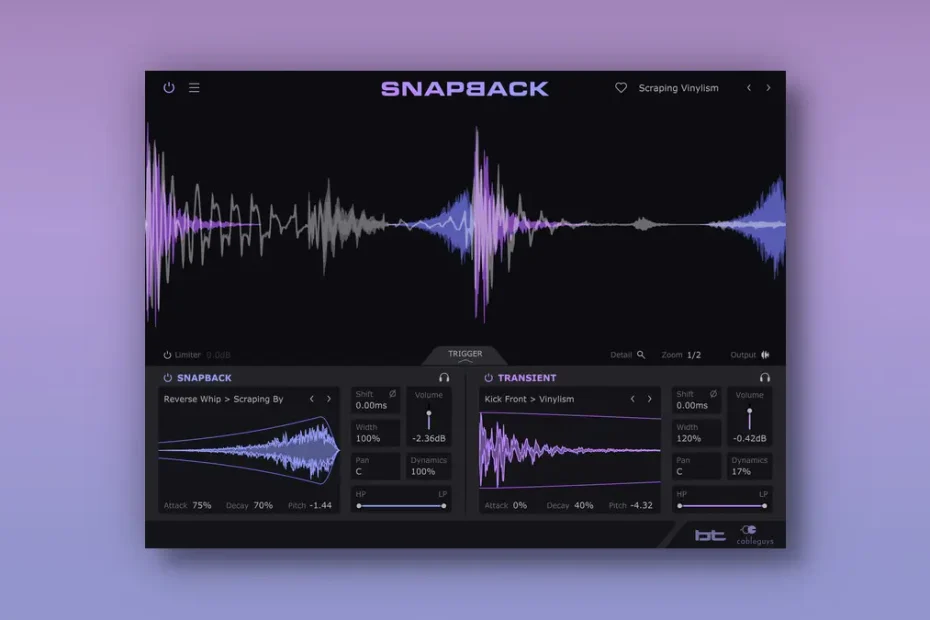Click the Transient Shift phase invert icon
The height and width of the screenshot is (620, 930).
pos(713,394)
